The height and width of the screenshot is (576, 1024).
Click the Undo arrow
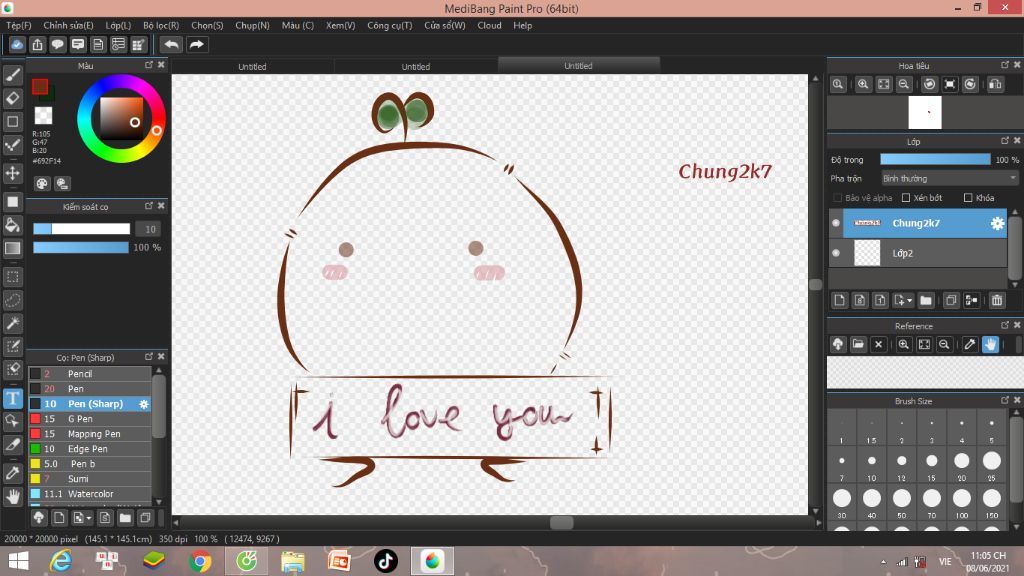tap(171, 44)
